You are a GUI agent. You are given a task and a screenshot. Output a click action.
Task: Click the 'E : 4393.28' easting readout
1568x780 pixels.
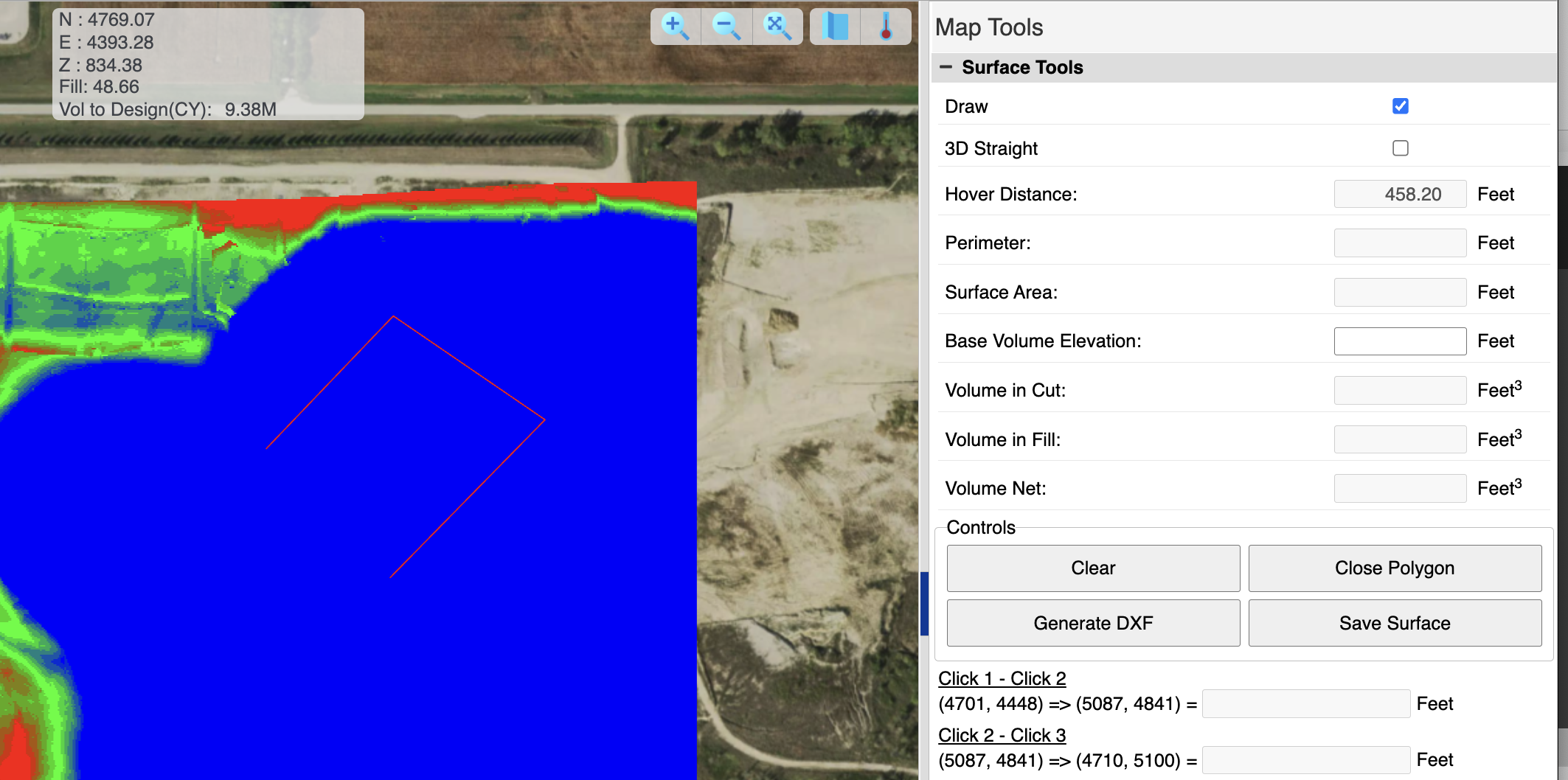coord(106,42)
